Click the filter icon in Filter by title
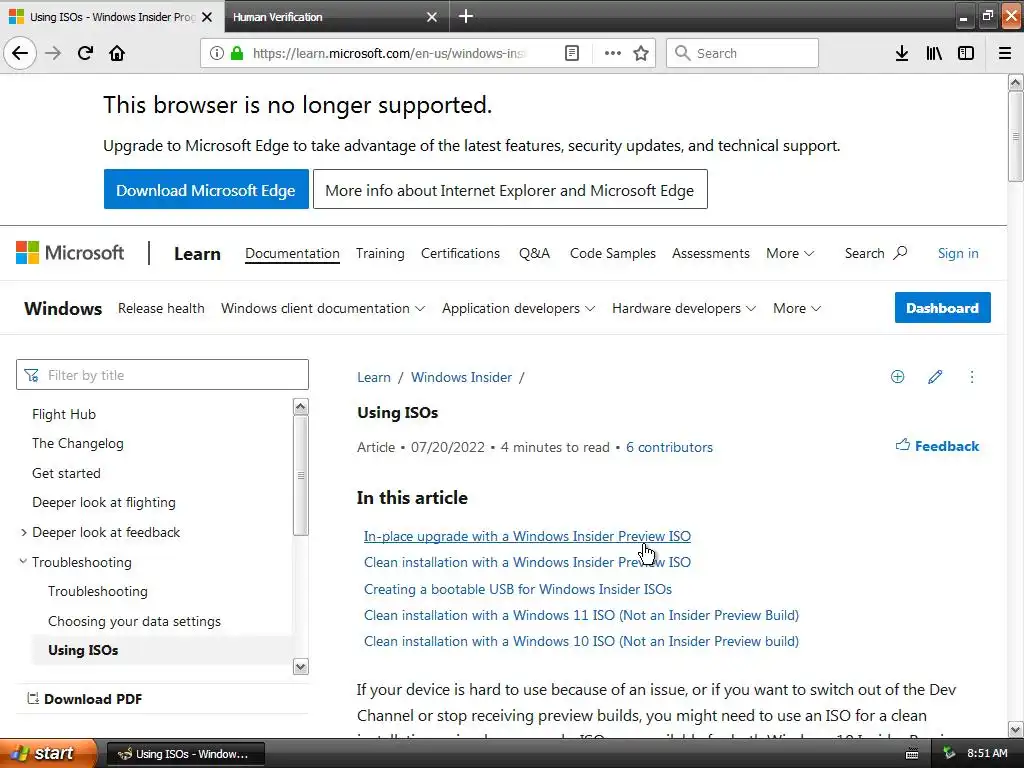Viewport: 1024px width, 768px height. click(31, 375)
